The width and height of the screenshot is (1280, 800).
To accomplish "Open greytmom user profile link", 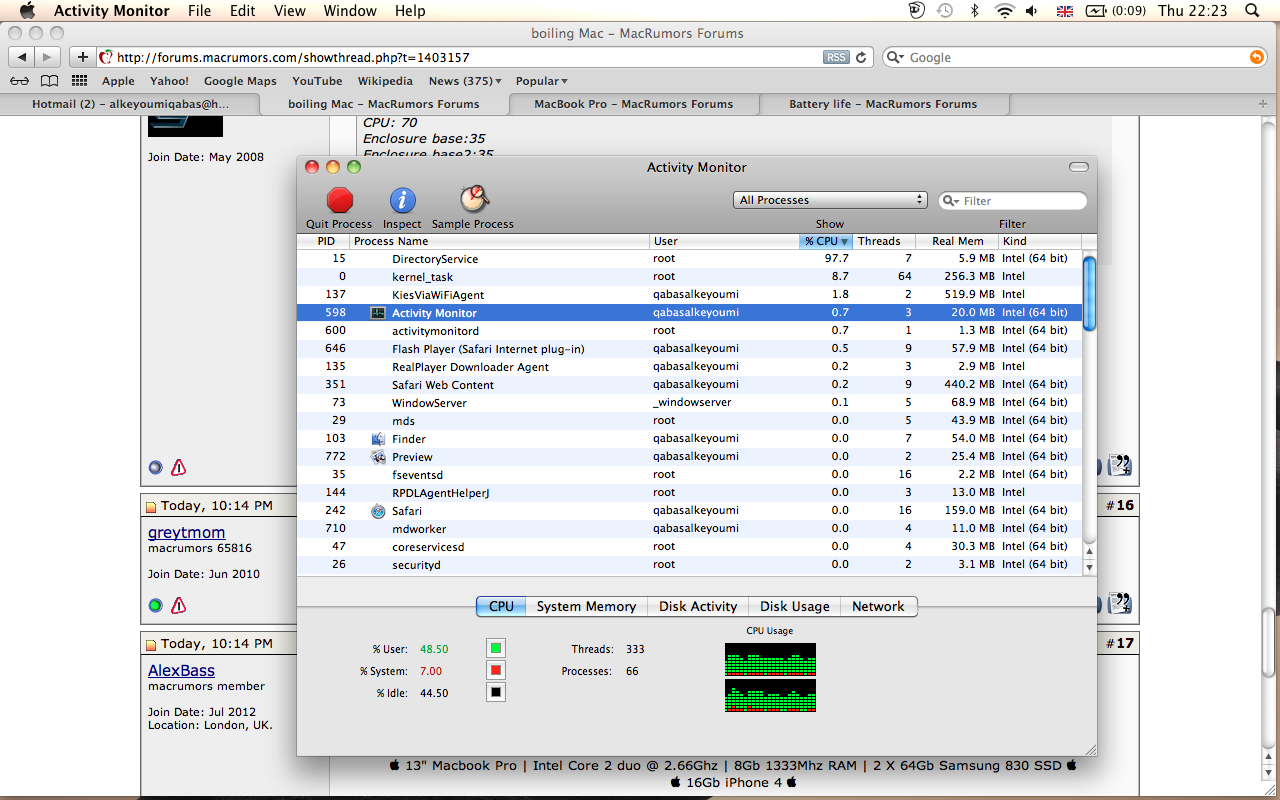I will coord(186,533).
